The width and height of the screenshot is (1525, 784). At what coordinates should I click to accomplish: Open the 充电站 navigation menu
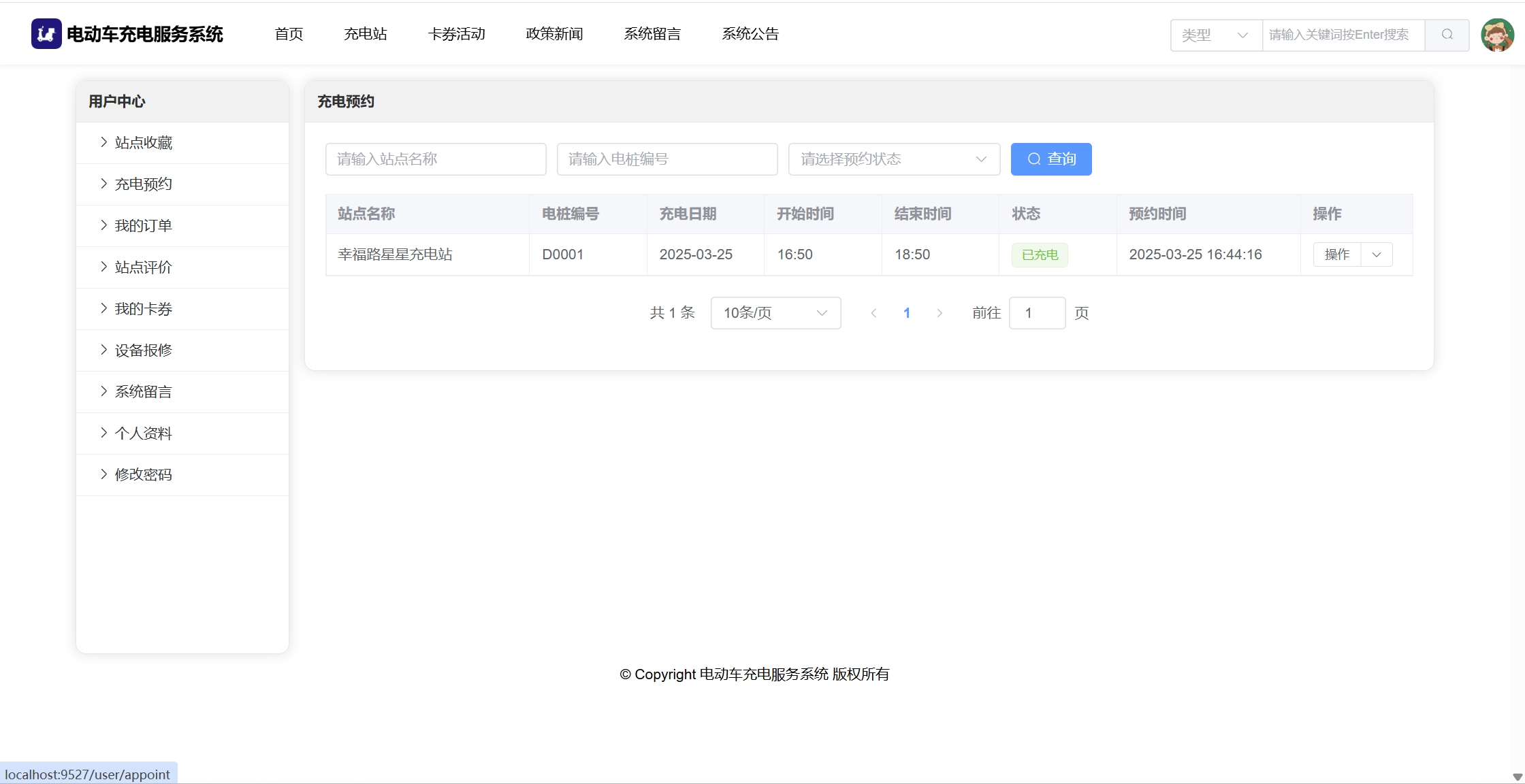(x=365, y=34)
